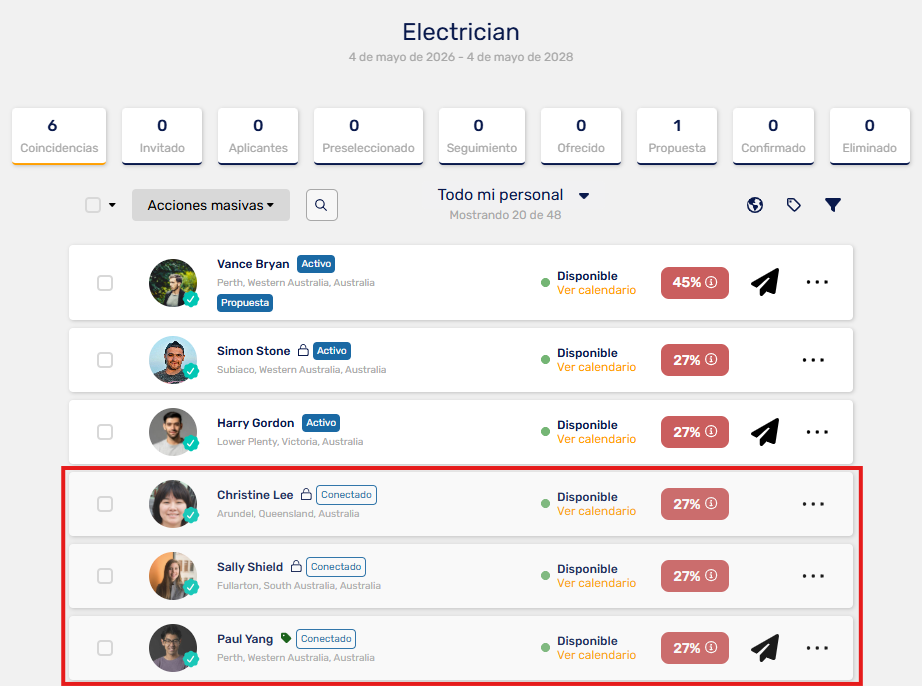This screenshot has width=922, height=686.
Task: Switch to the Propuesta tab
Action: (x=677, y=136)
